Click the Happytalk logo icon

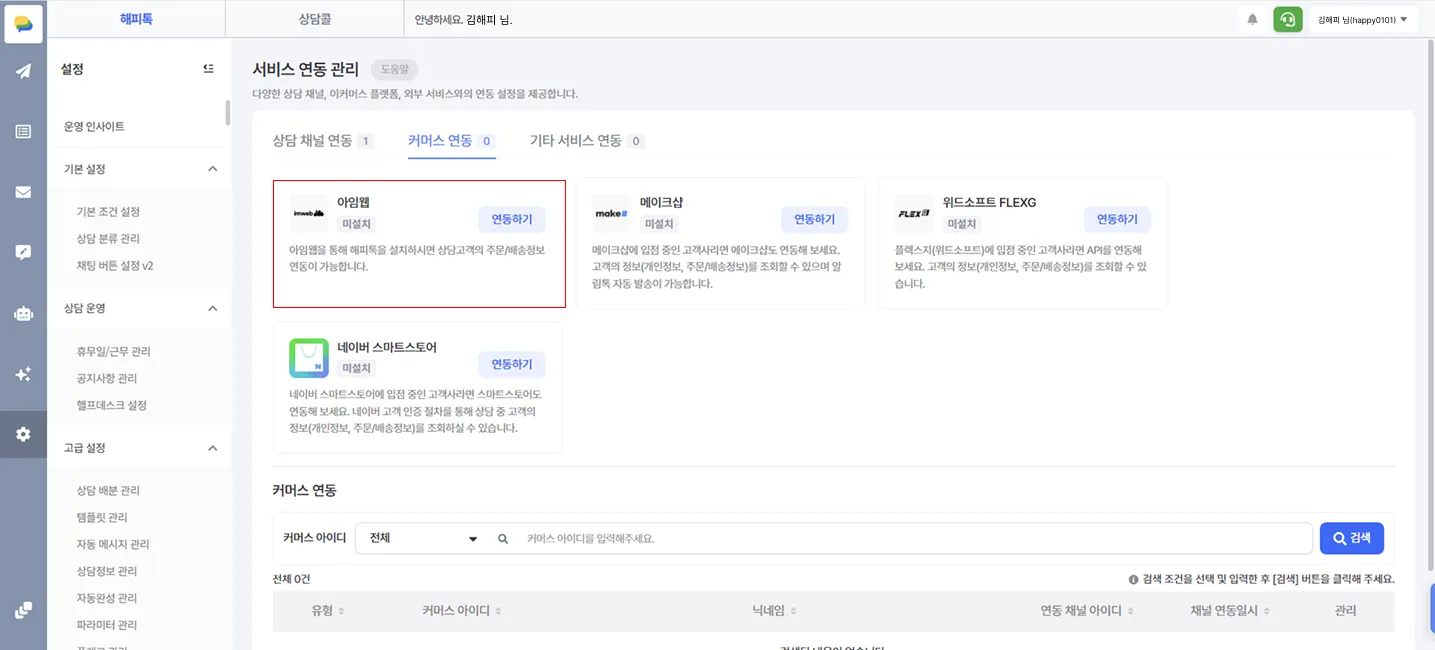(x=23, y=23)
